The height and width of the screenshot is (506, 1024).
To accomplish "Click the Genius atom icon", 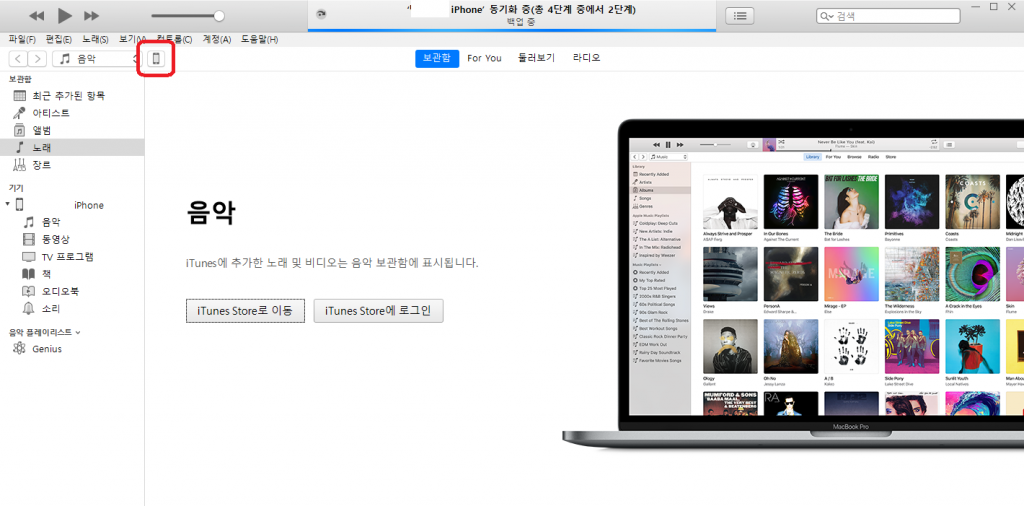I will [x=20, y=349].
